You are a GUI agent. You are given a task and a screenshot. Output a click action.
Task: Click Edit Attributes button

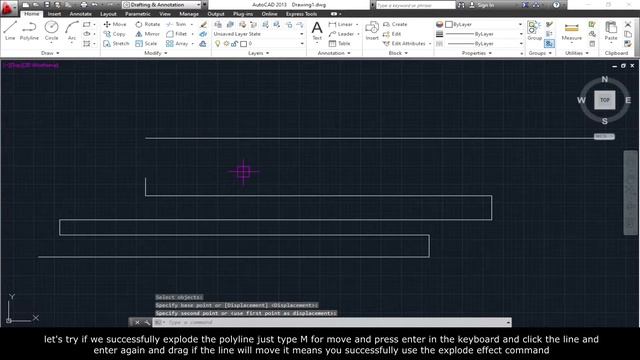404,43
